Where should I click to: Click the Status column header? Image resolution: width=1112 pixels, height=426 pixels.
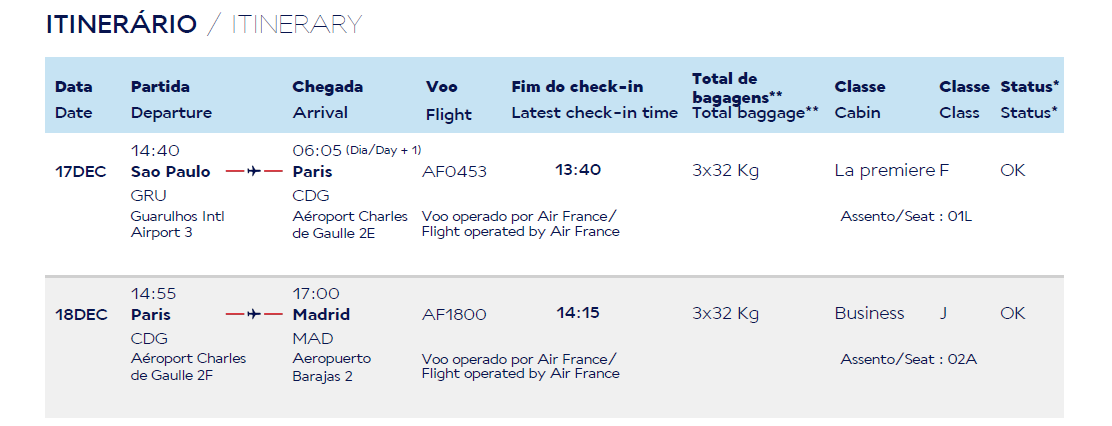pos(1029,99)
